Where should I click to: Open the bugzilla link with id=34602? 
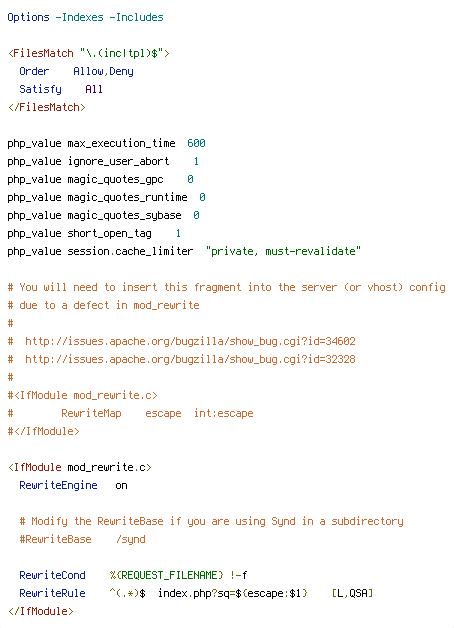coord(190,341)
